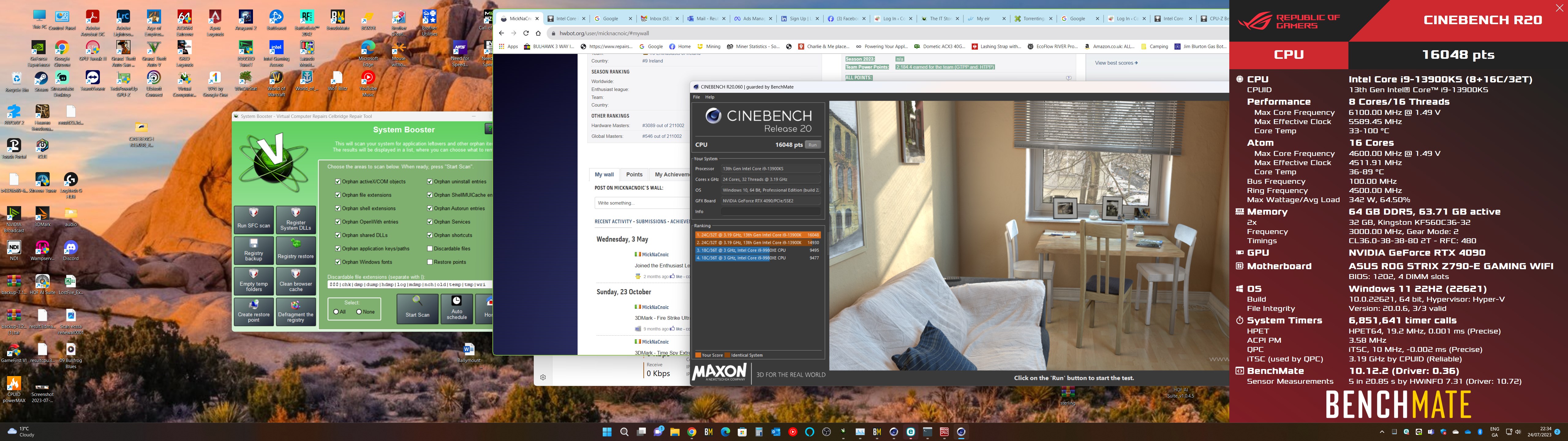This screenshot has width=1568, height=441.
Task: Click the discardable file extensions field
Action: point(410,285)
